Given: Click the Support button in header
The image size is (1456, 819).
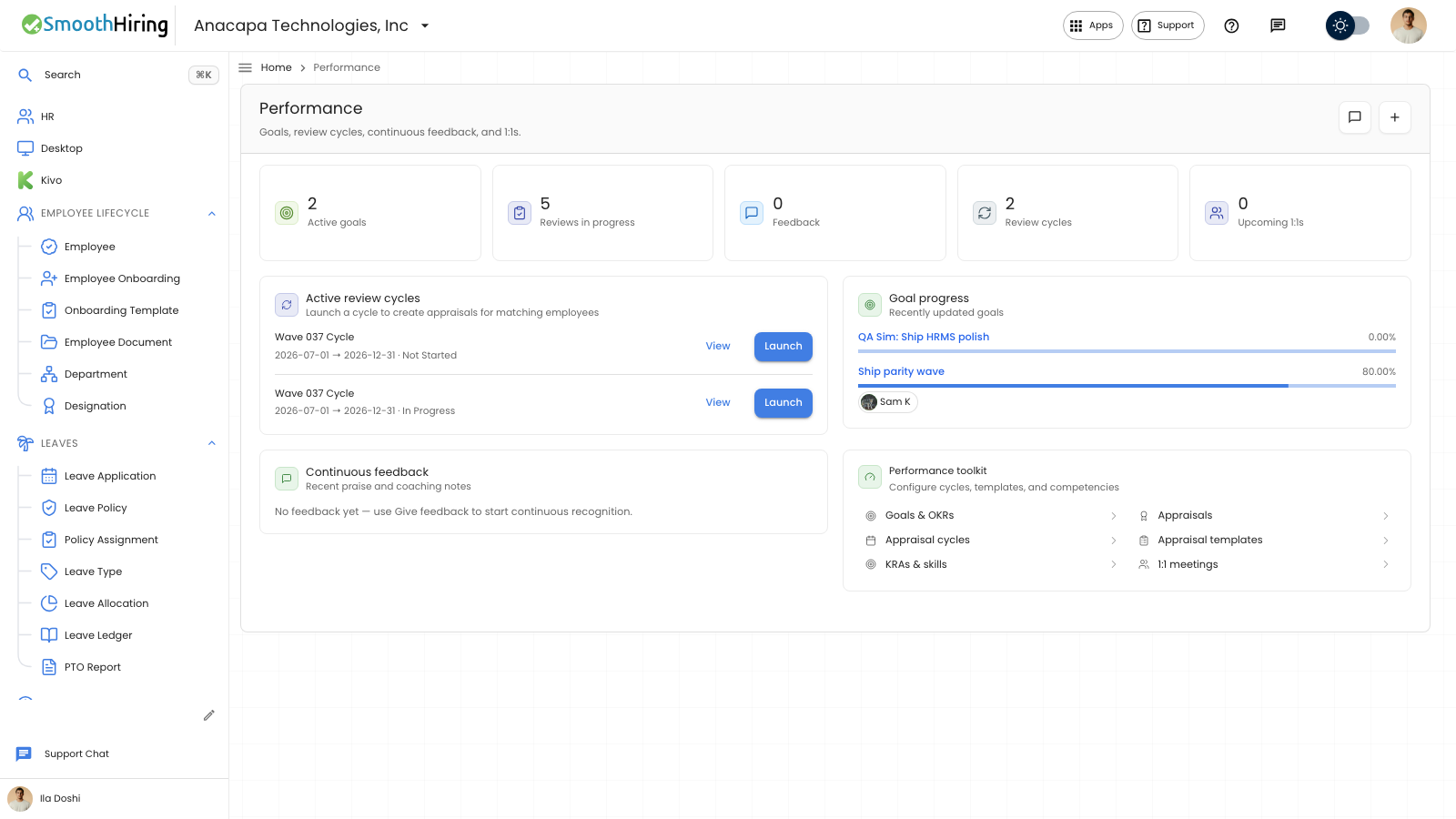Looking at the screenshot, I should [x=1168, y=25].
